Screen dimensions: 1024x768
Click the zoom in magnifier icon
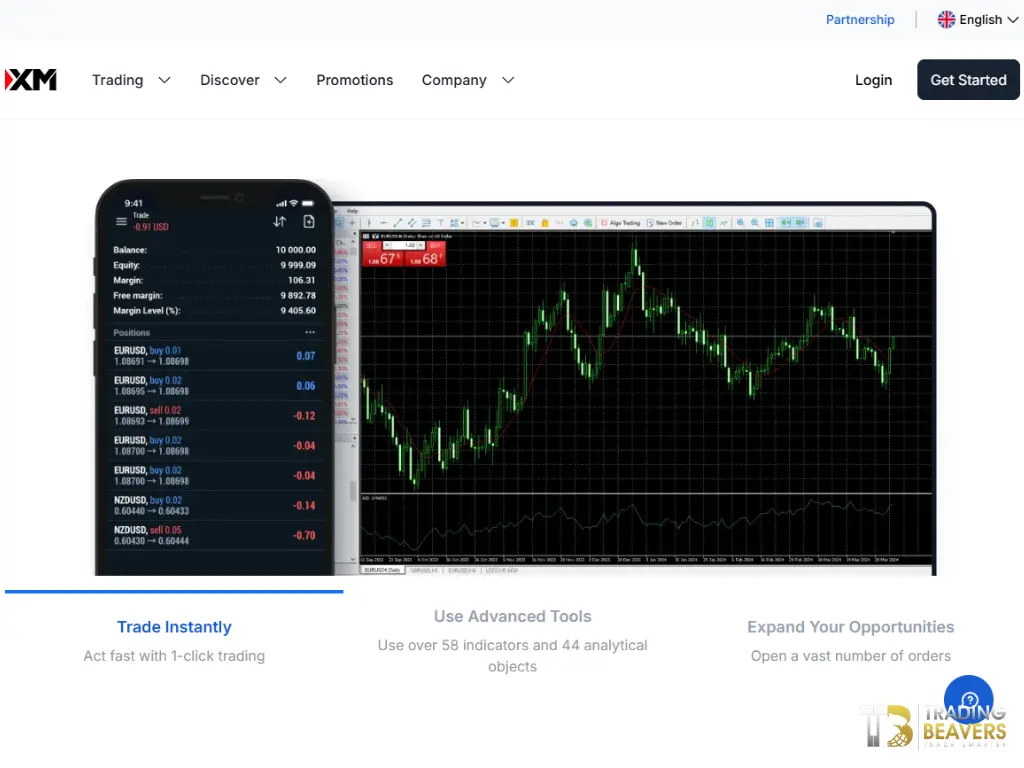point(741,223)
